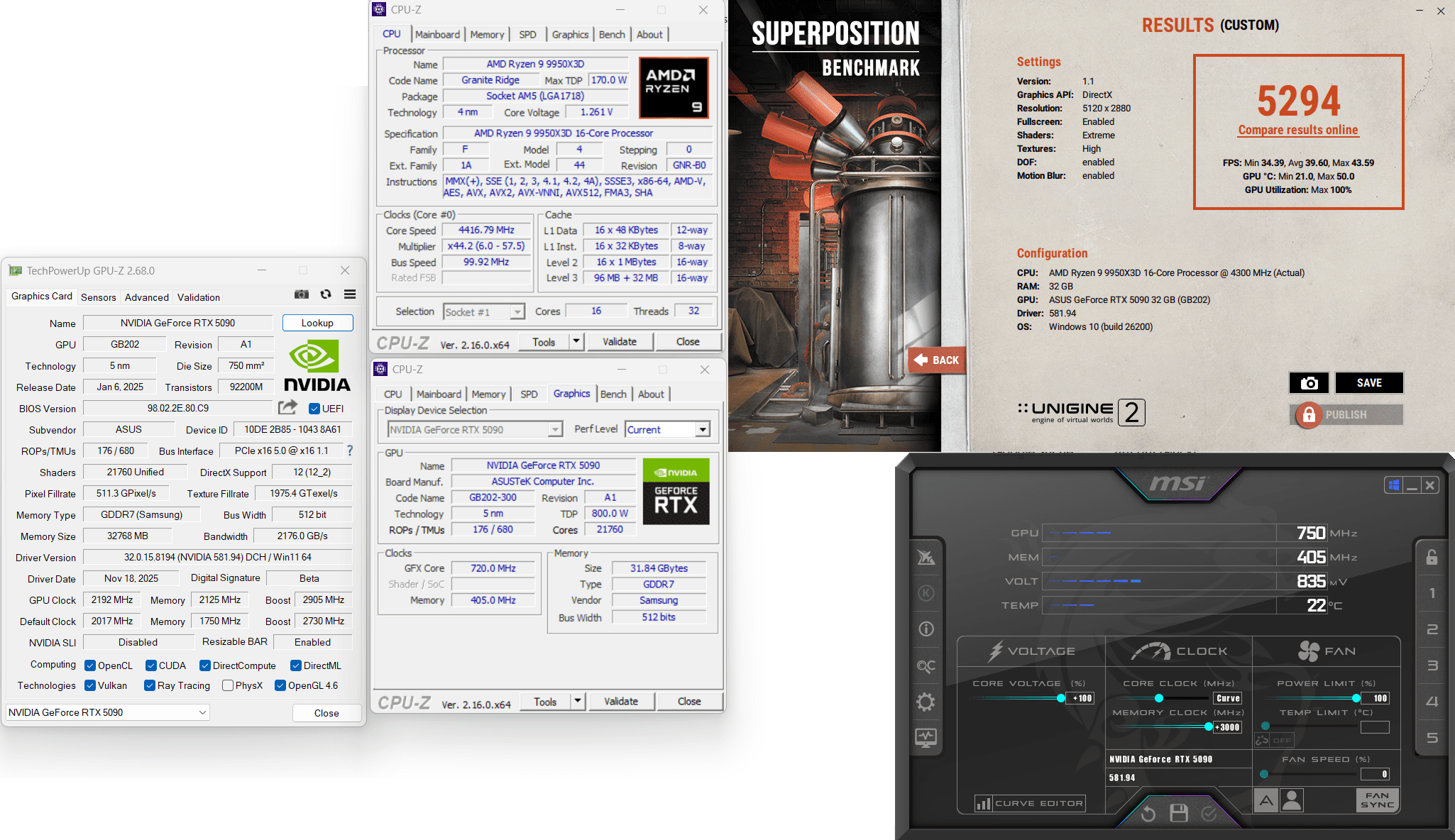
Task: Click the GPU-Z screenshot camera icon
Action: pos(302,294)
